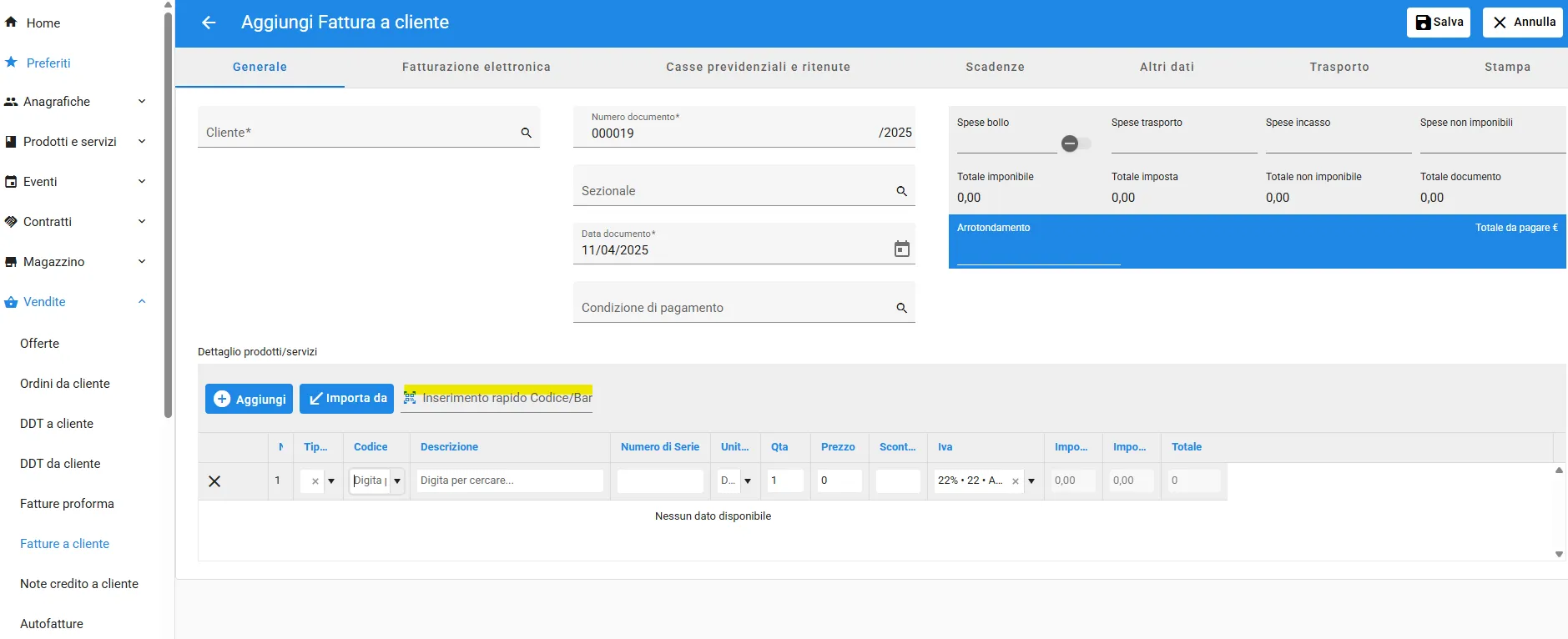Toggle the Spese bollo switch

pos(1075,143)
